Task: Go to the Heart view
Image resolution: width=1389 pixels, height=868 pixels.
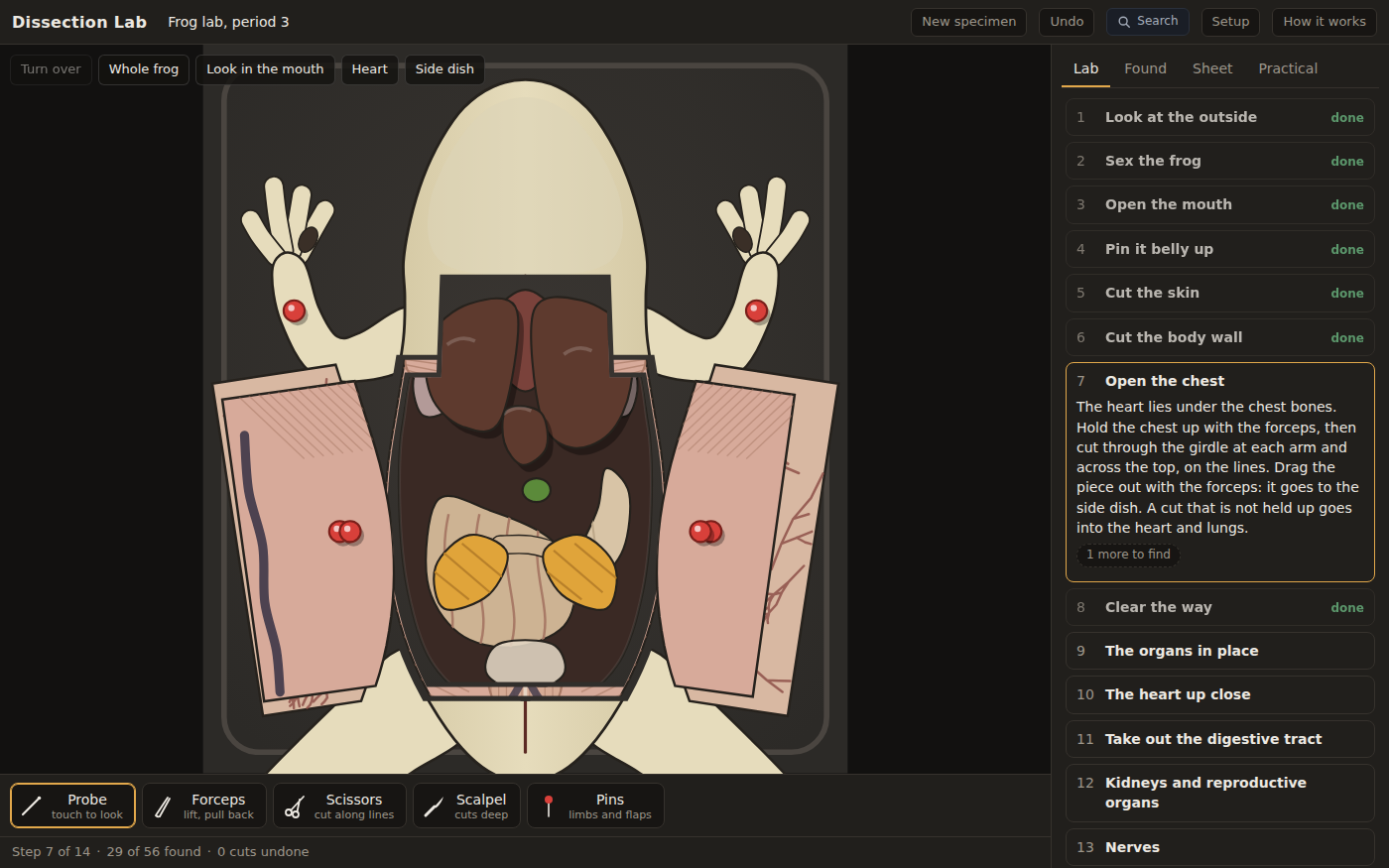Action: (369, 69)
